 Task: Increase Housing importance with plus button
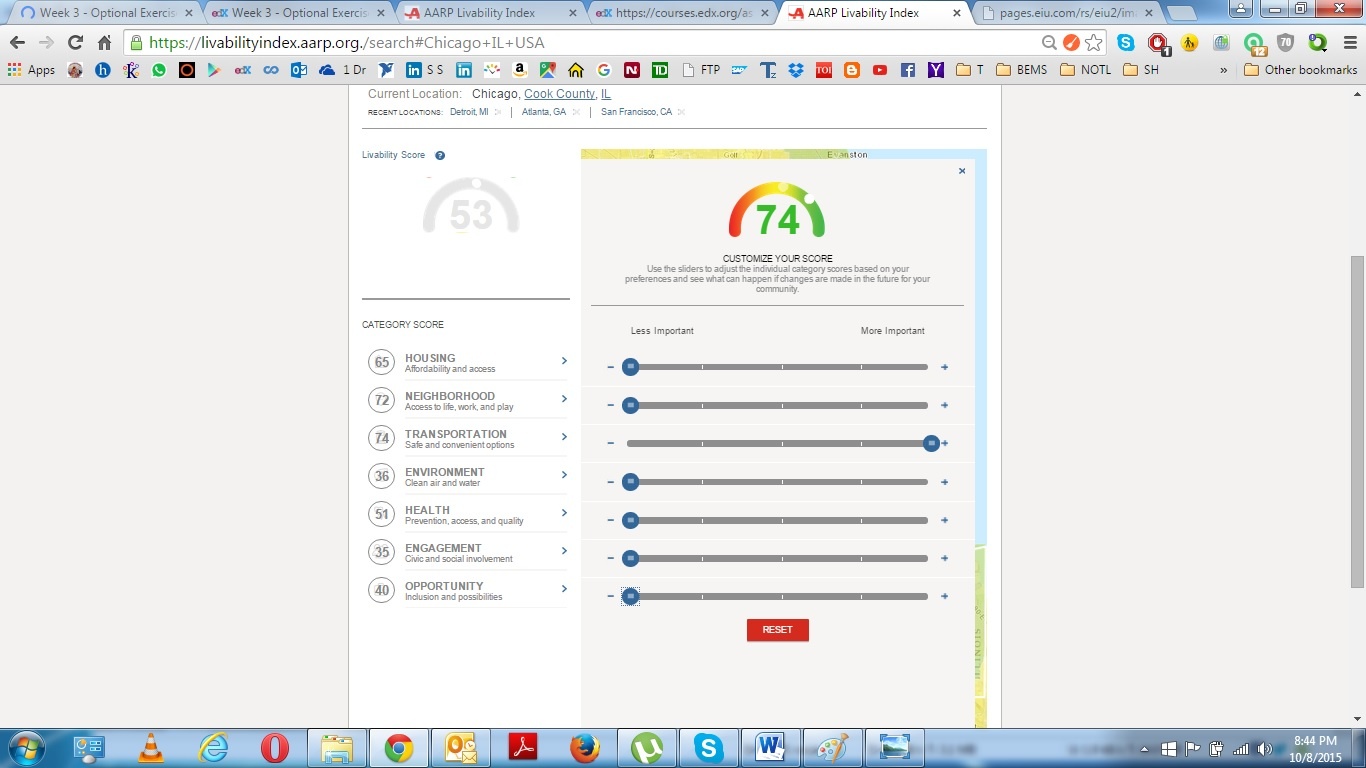(x=944, y=367)
